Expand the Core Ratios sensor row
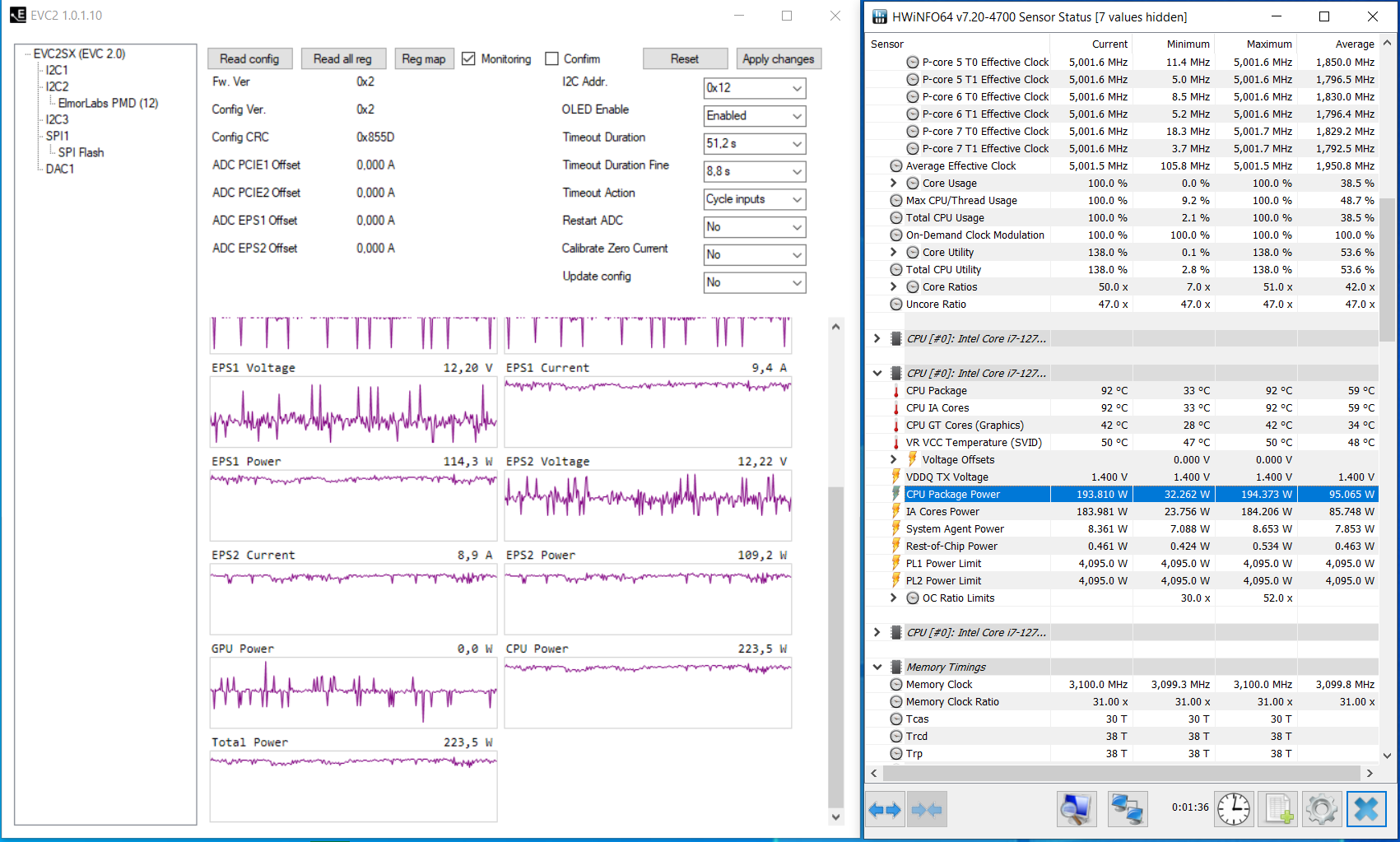This screenshot has width=1400, height=842. 894,287
